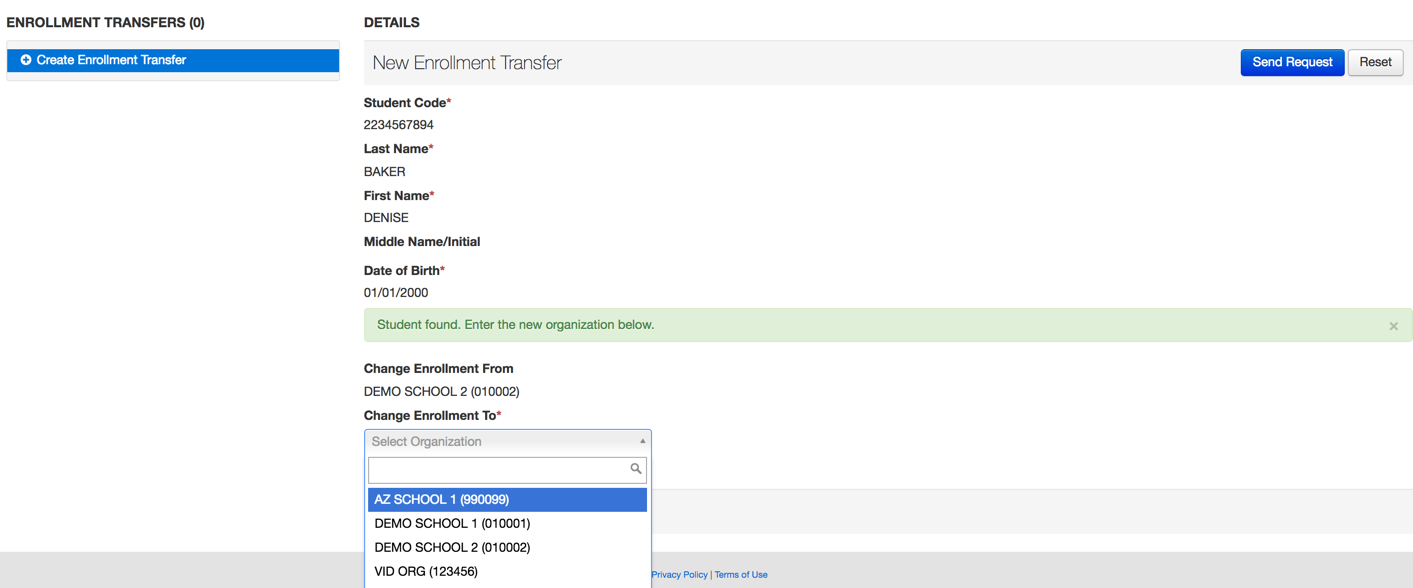
Task: Open the Terms of Use link
Action: 741,575
